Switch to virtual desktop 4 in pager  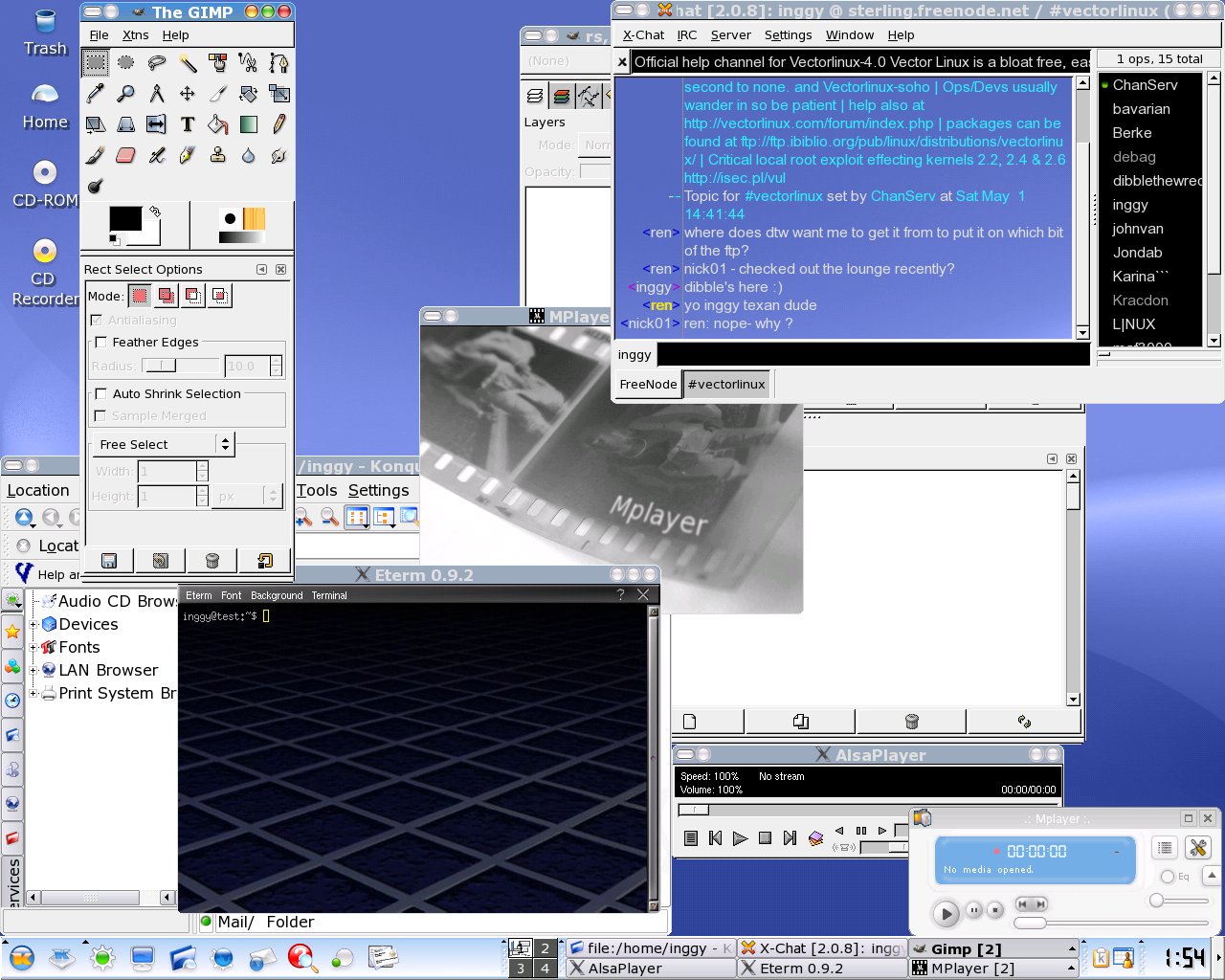[545, 969]
